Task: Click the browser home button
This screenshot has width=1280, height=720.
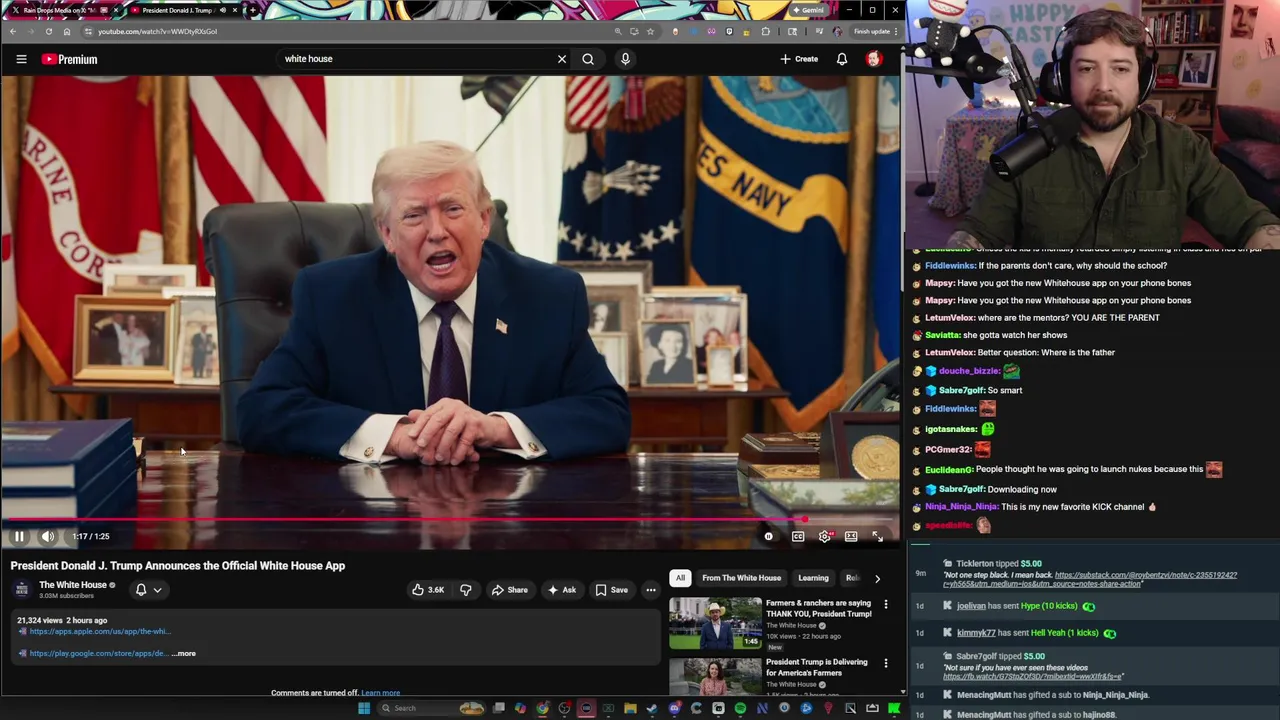Action: tap(67, 31)
